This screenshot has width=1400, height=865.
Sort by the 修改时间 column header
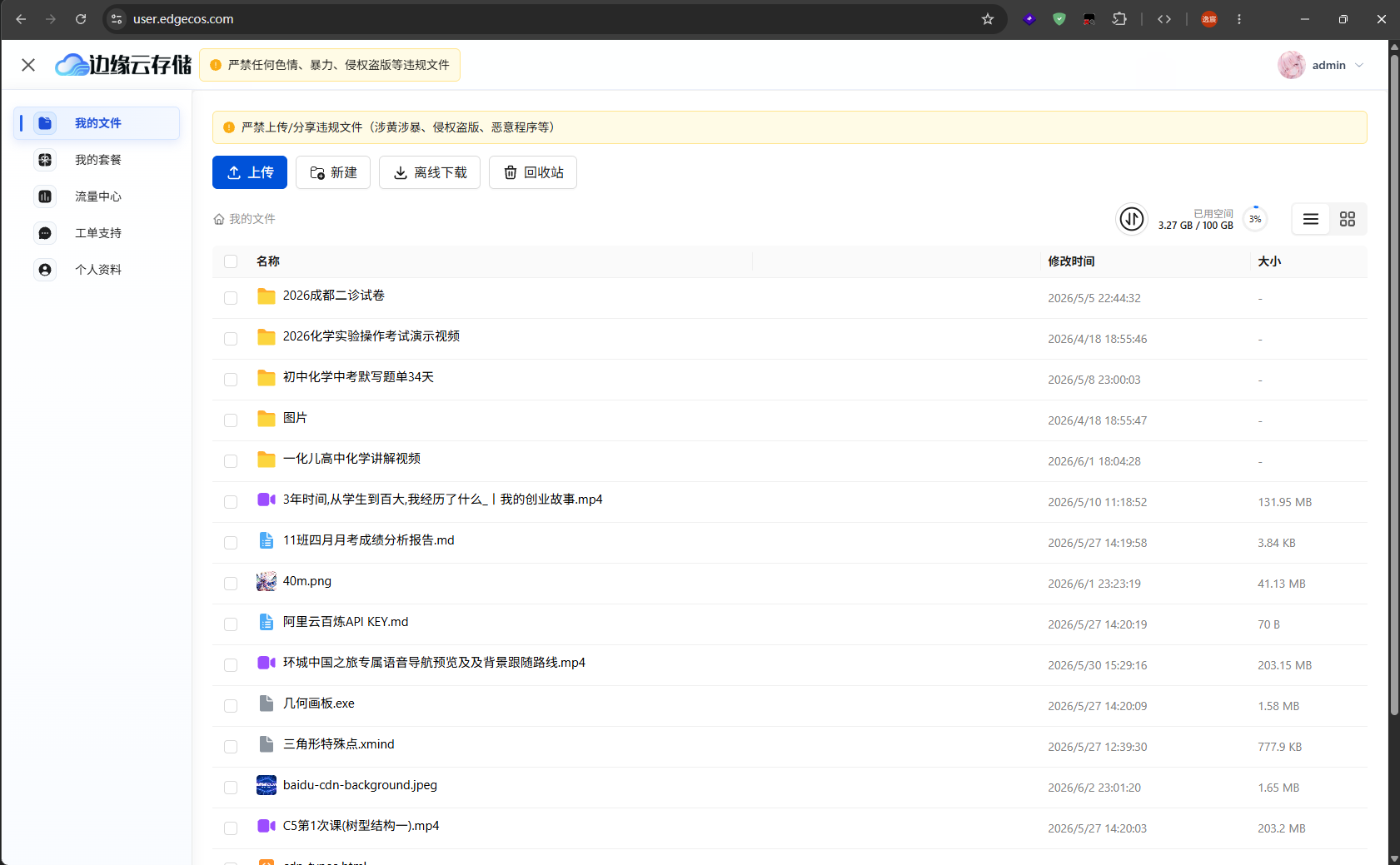(x=1071, y=261)
